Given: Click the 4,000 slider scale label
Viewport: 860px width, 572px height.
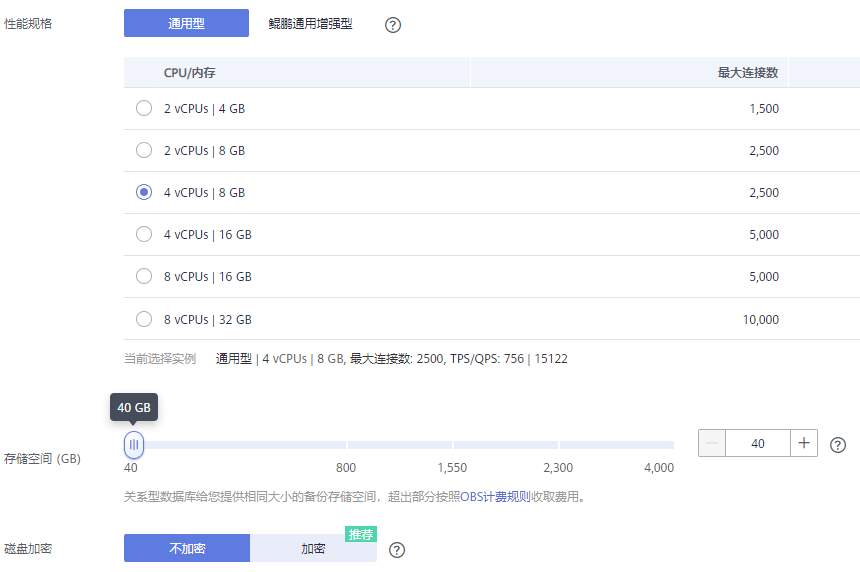Looking at the screenshot, I should pyautogui.click(x=659, y=468).
